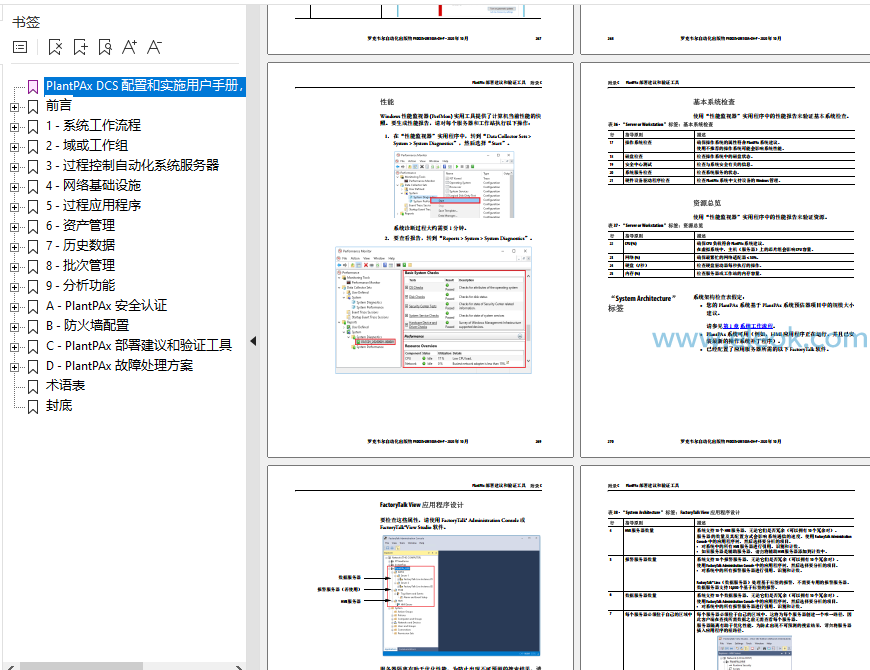Click the blue chapter link on page 270
This screenshot has width=870, height=670.
coord(748,326)
